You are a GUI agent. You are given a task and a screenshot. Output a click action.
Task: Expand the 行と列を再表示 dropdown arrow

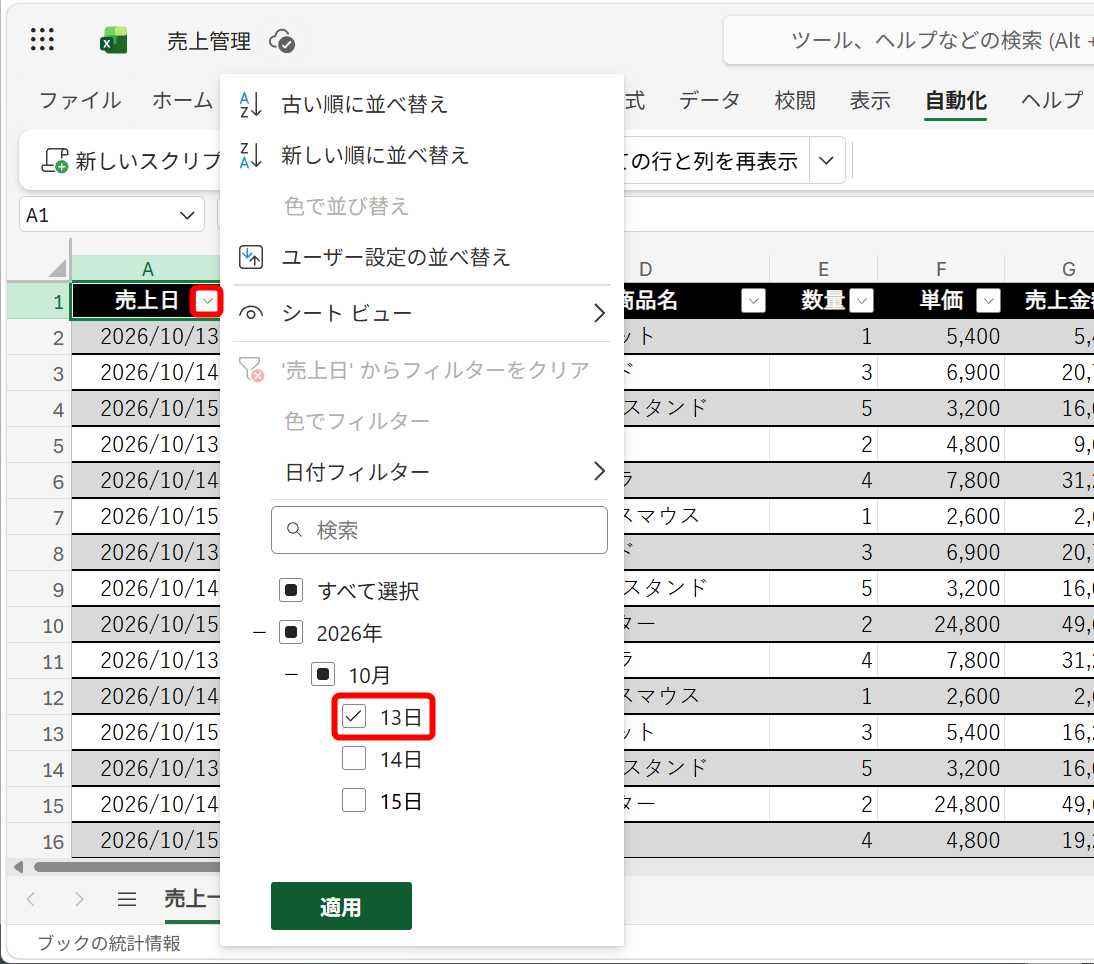[827, 161]
